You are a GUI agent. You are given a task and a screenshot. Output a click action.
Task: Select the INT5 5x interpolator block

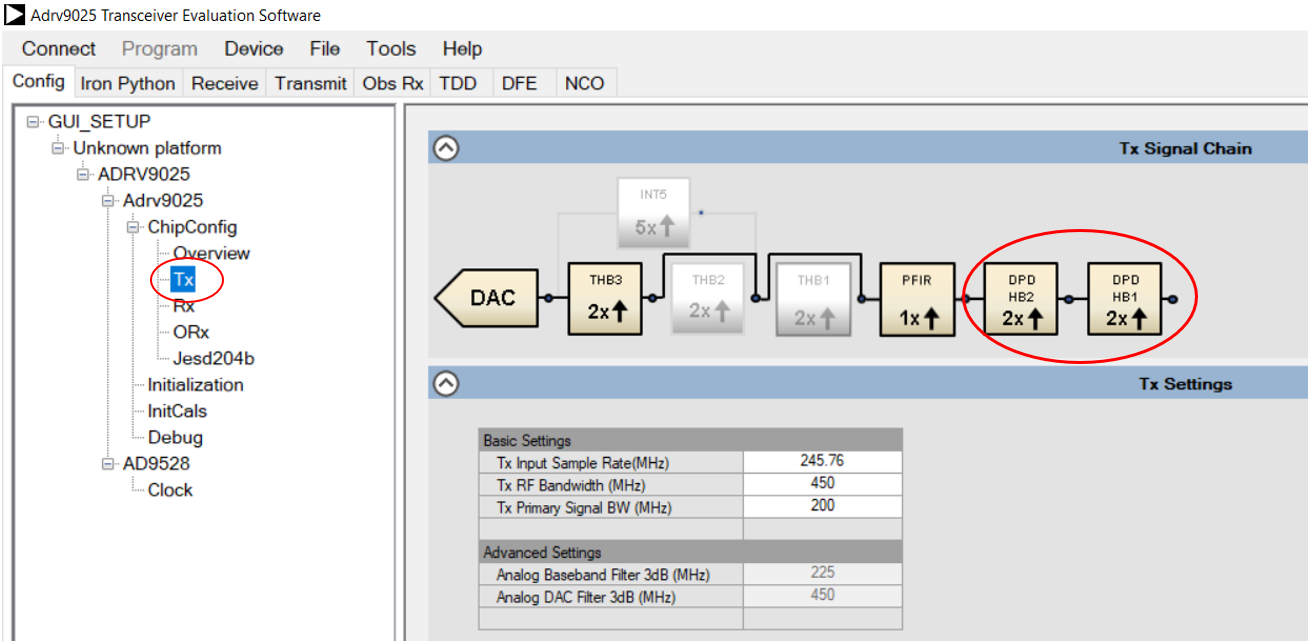pyautogui.click(x=653, y=213)
